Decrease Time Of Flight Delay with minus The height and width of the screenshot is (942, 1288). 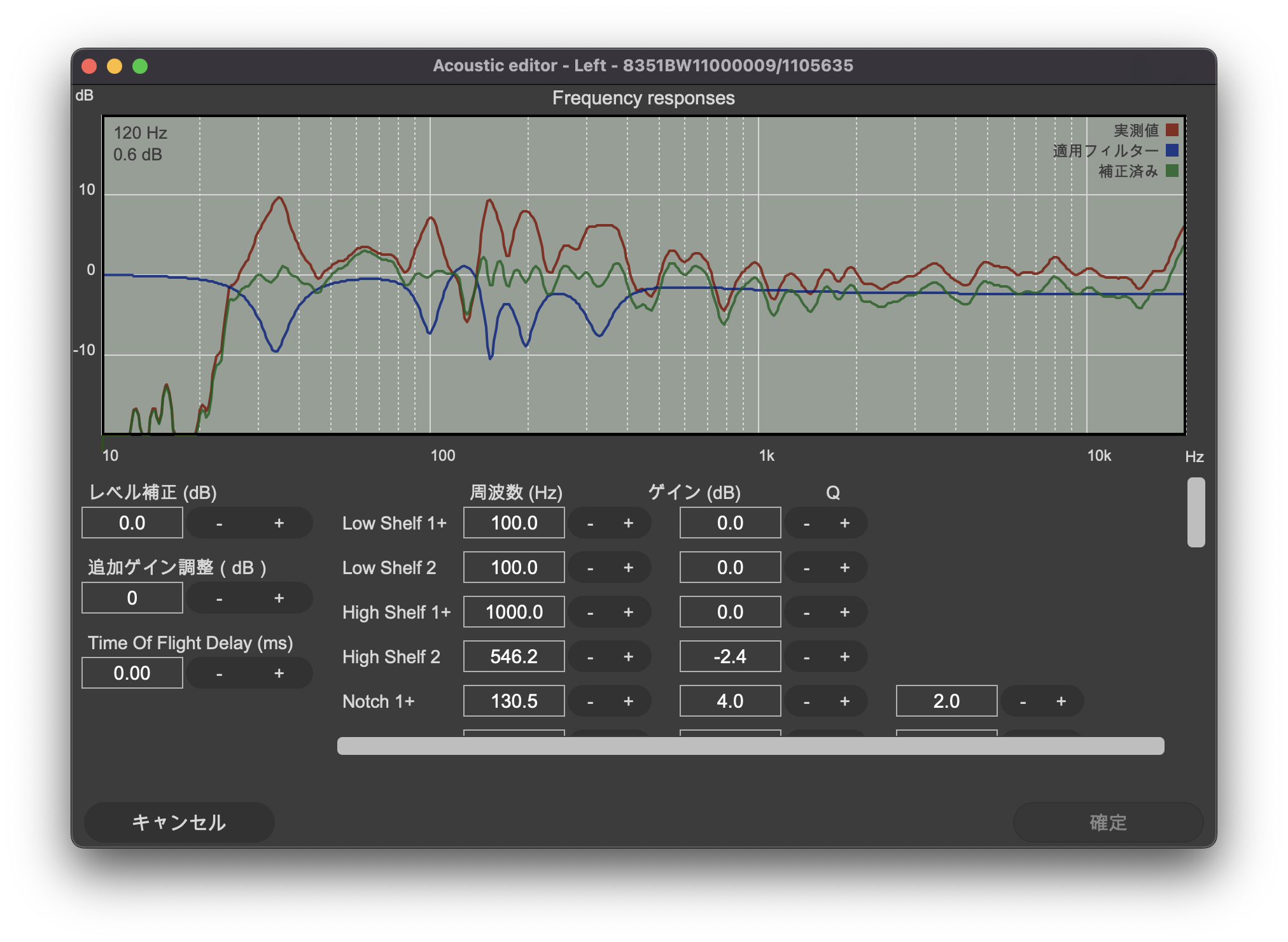click(x=219, y=673)
